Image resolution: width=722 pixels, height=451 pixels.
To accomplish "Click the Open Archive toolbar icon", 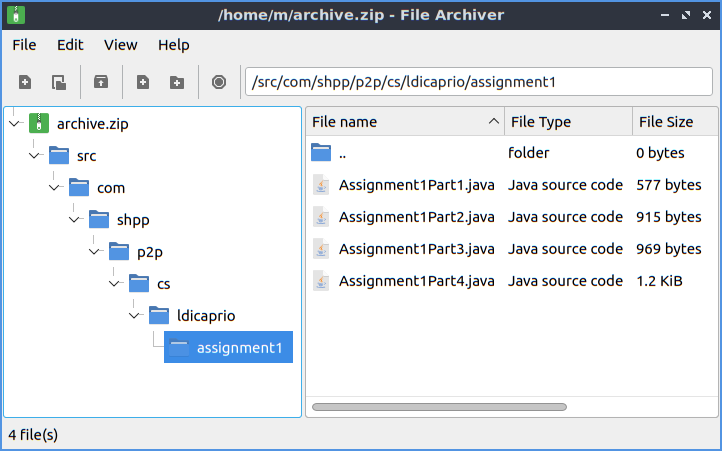I will 59,82.
